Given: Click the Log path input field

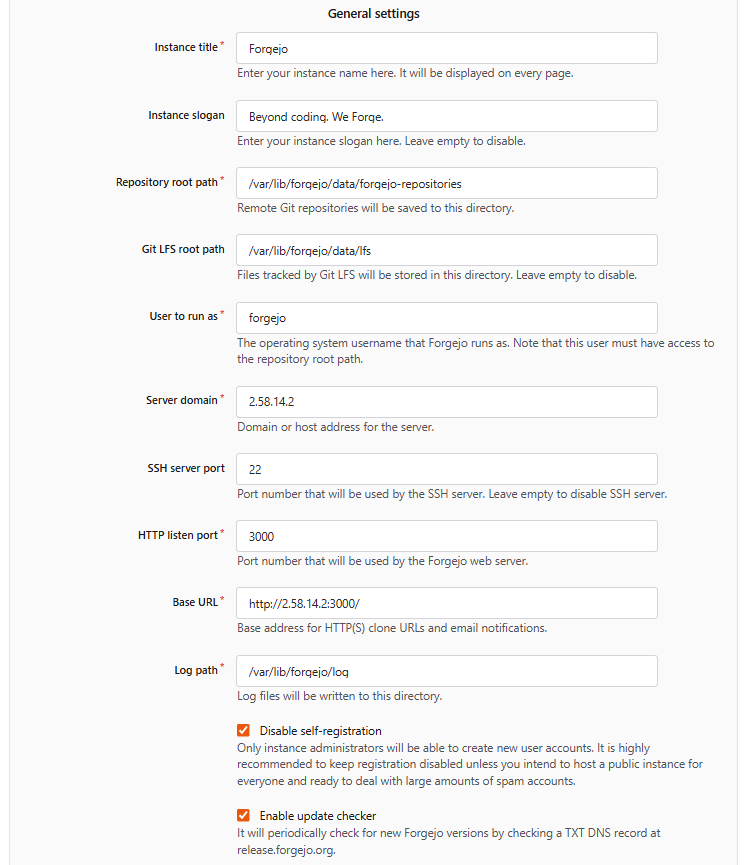Looking at the screenshot, I should click(445, 670).
